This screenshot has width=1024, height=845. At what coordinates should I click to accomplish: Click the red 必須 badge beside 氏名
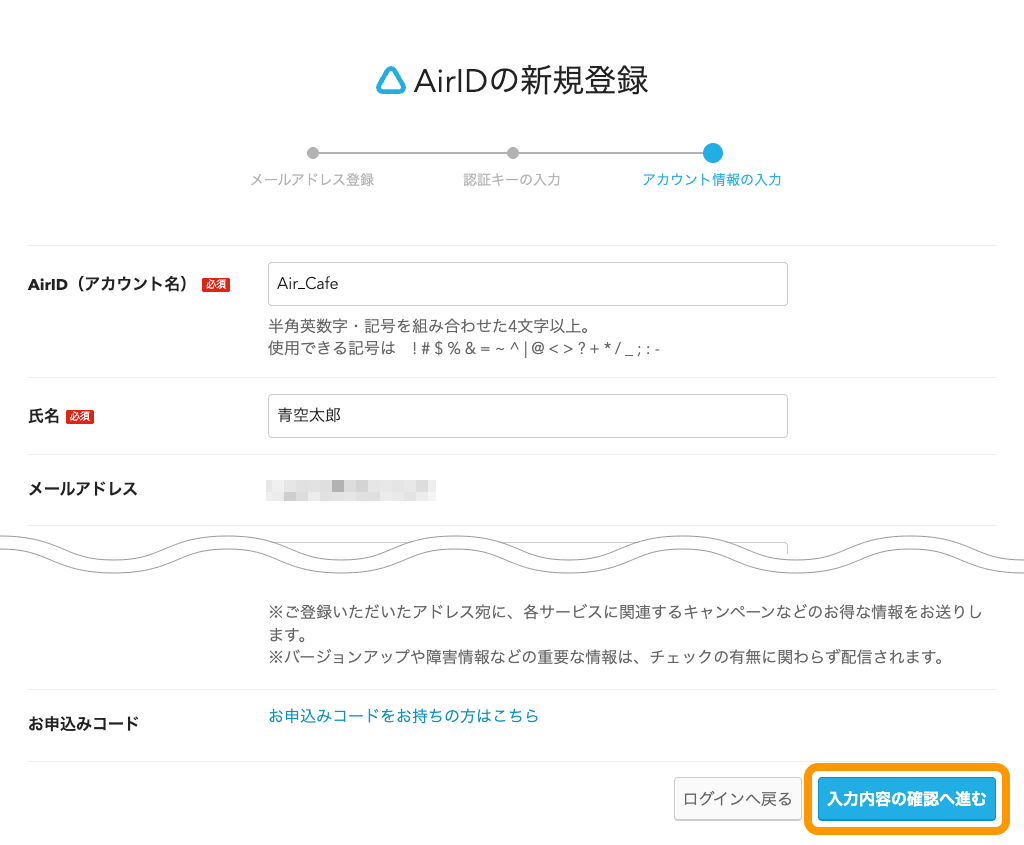[x=80, y=417]
